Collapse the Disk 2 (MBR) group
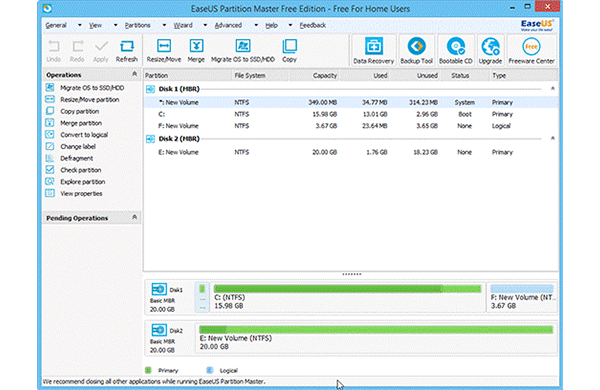 coord(553,138)
